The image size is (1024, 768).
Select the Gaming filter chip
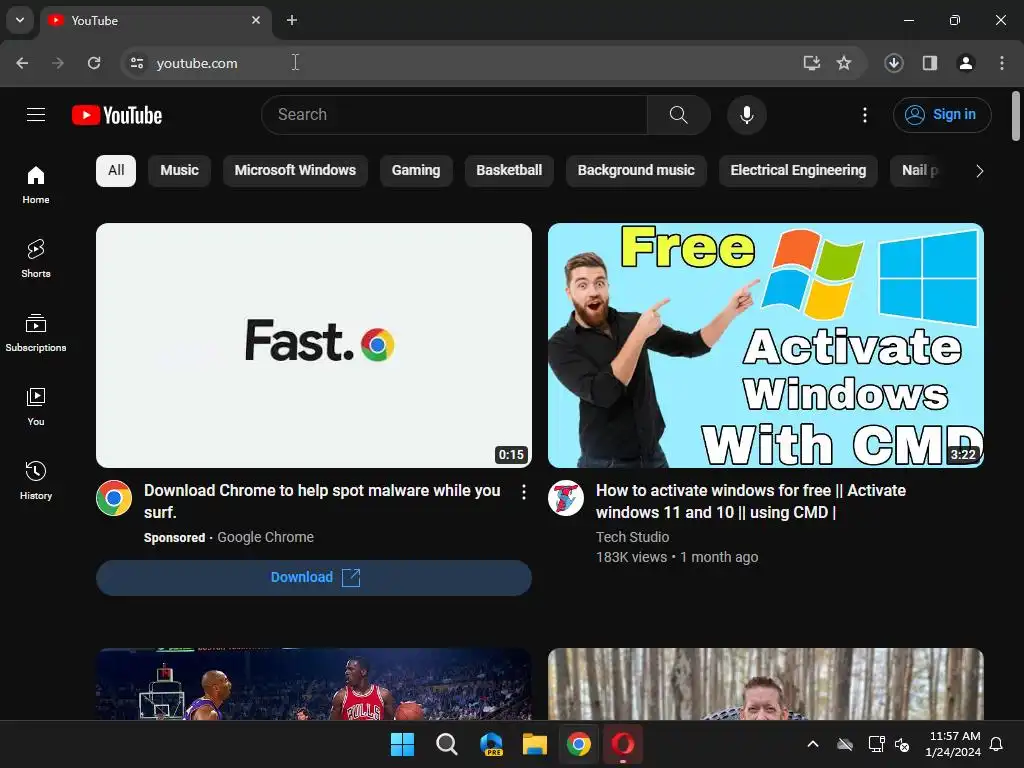pyautogui.click(x=416, y=170)
